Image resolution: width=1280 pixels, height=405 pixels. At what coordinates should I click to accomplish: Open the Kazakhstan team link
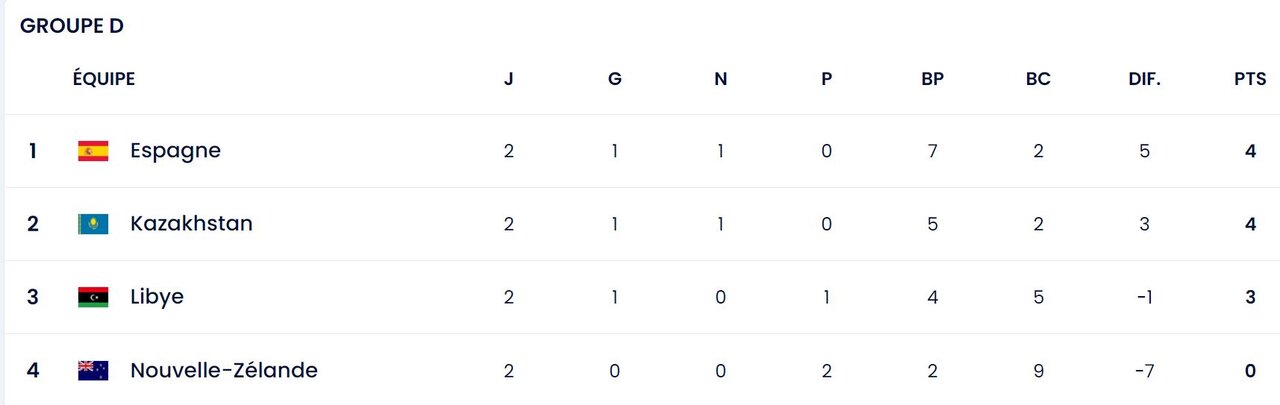pos(191,224)
